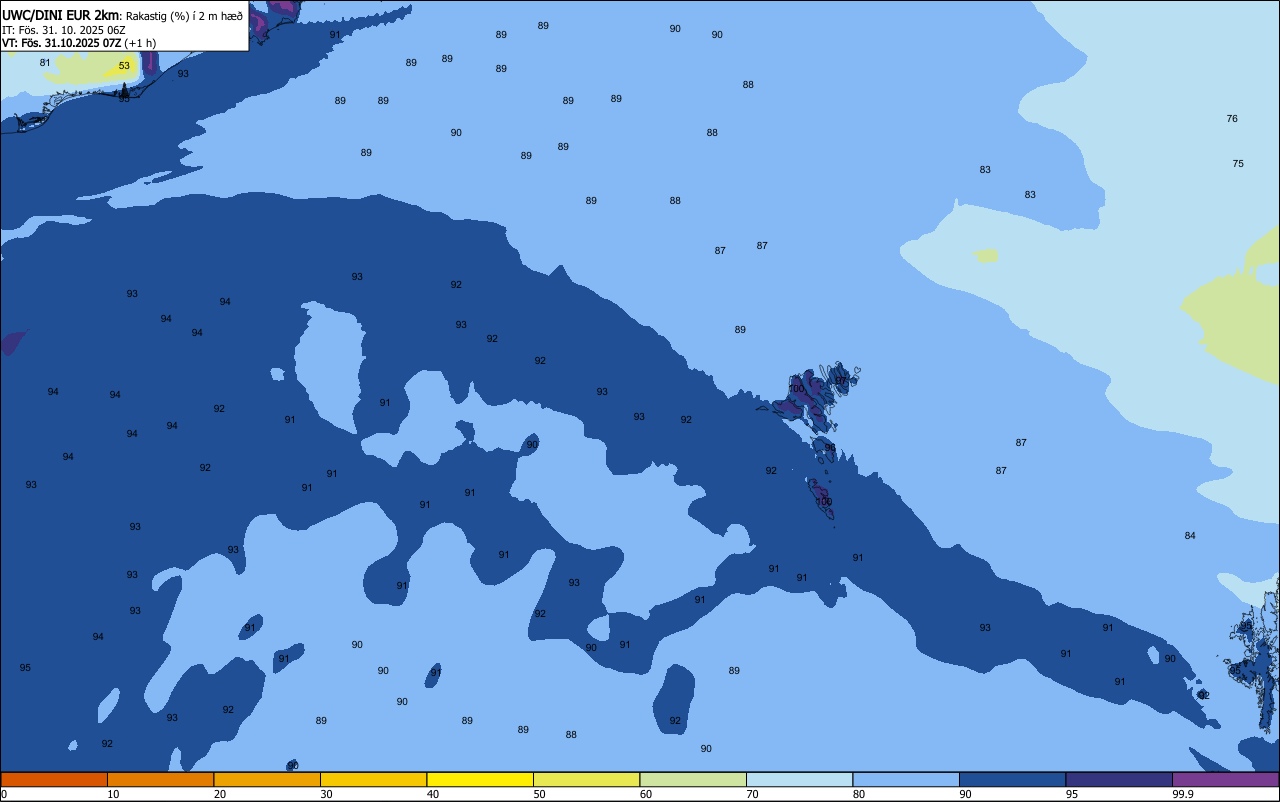Image resolution: width=1280 pixels, height=802 pixels.
Task: Click the 20–30 amber legend swatch
Action: pos(267,779)
